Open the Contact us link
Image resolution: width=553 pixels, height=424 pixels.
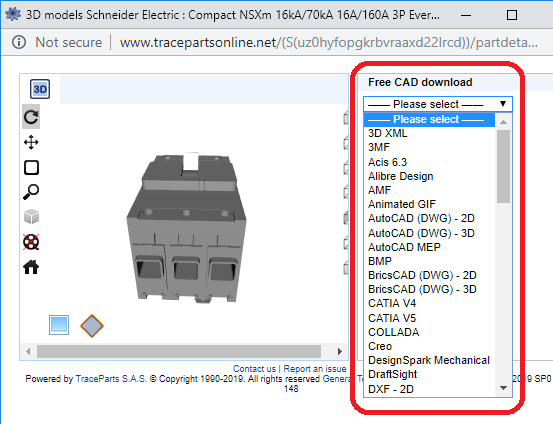point(254,369)
